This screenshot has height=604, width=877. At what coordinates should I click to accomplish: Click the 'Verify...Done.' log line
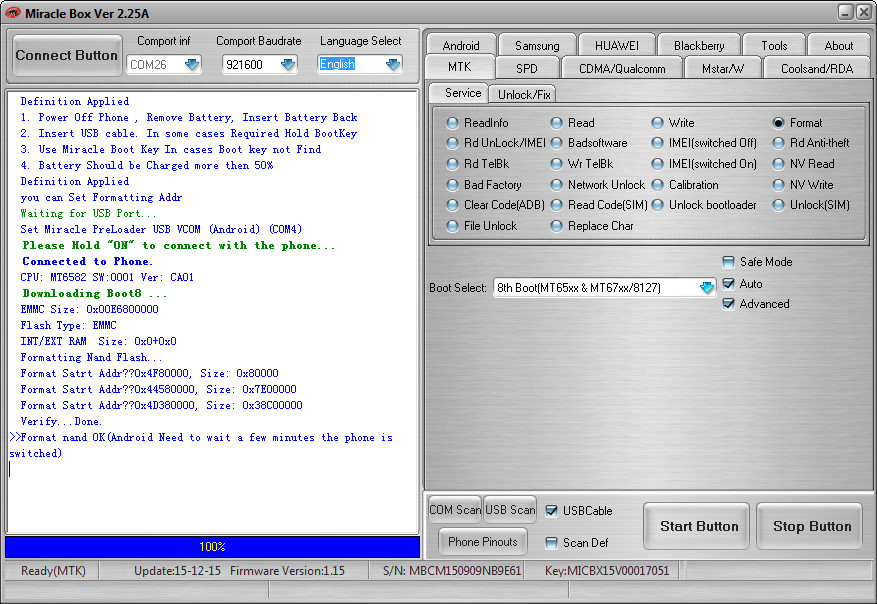point(61,421)
